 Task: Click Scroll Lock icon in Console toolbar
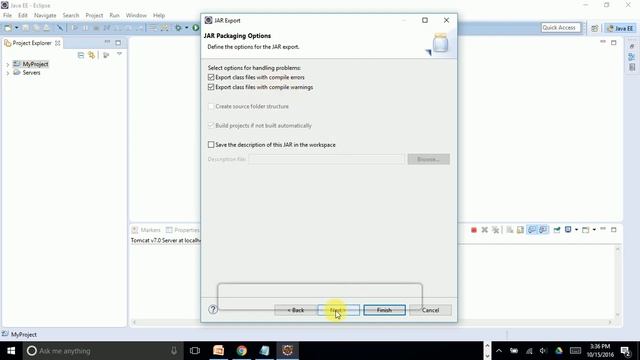(520, 230)
